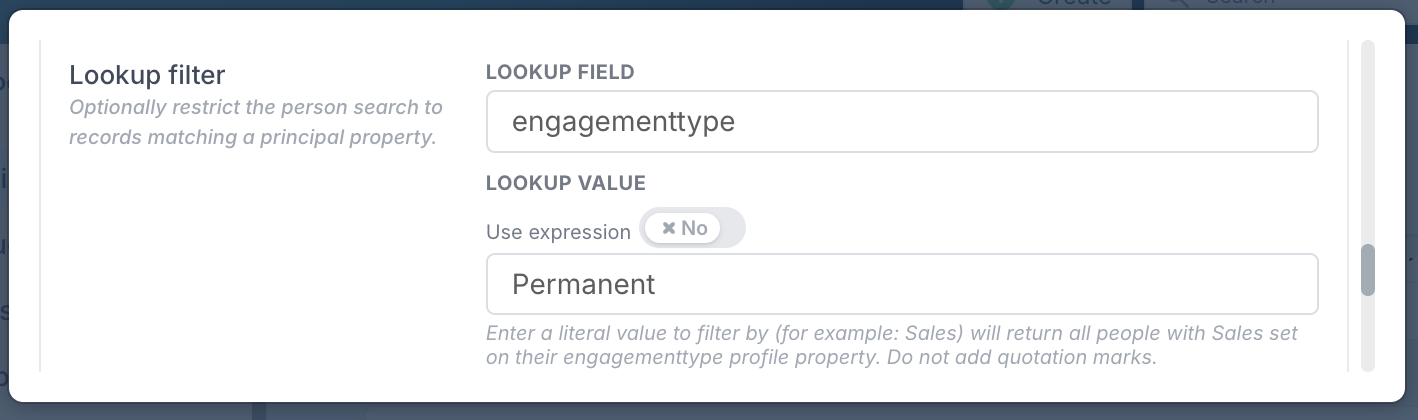Click the scrollbar track above the thumb
This screenshot has height=420, width=1418.
click(1367, 140)
